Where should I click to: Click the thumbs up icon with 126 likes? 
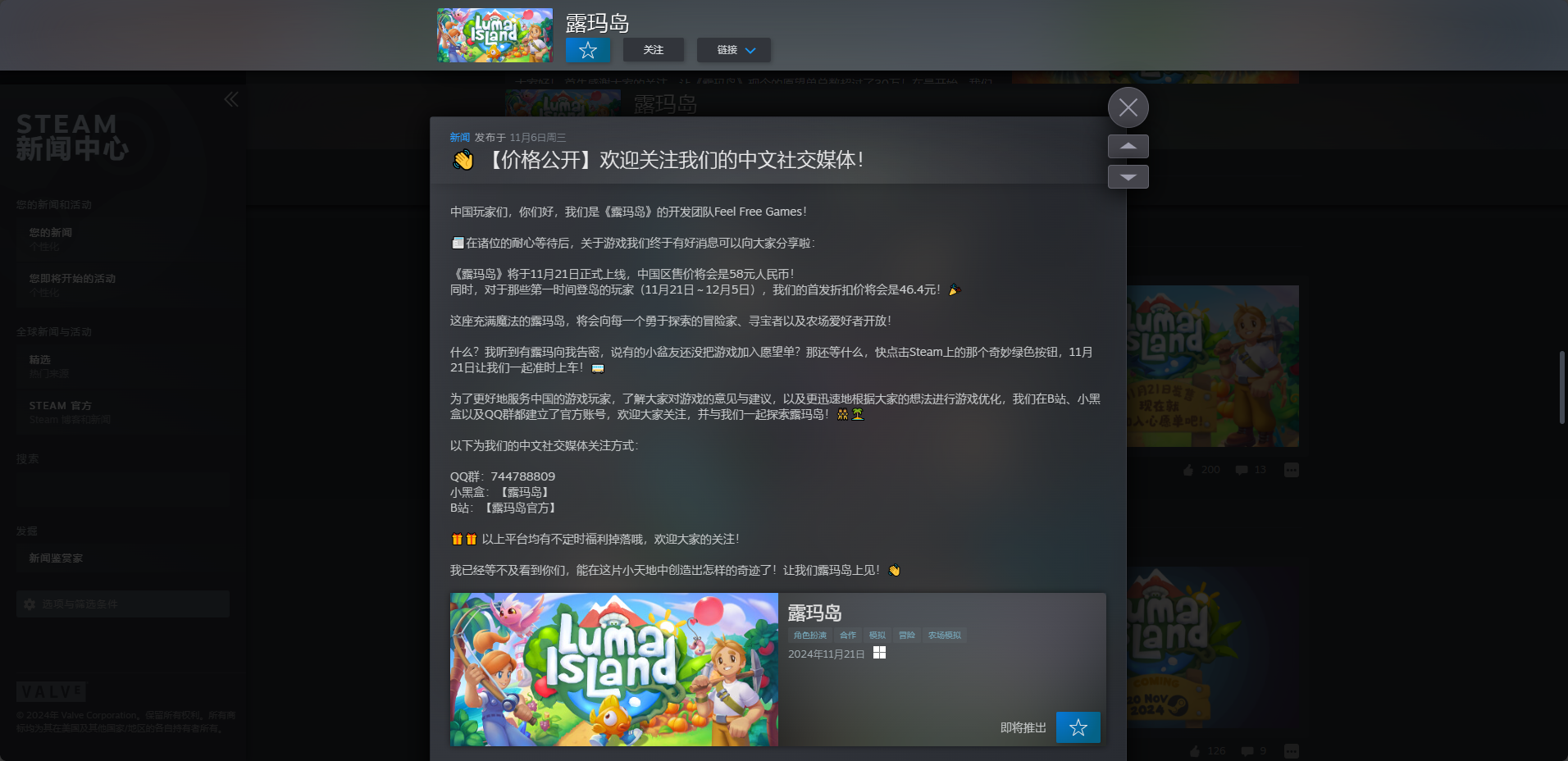1195,751
